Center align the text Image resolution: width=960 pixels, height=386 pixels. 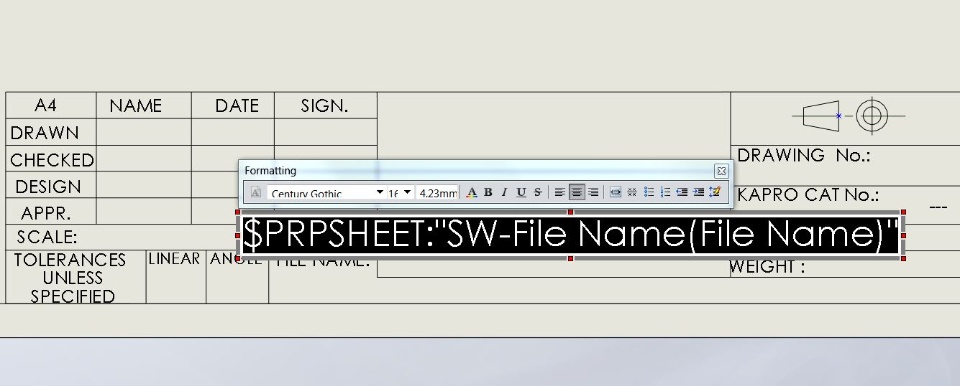pyautogui.click(x=576, y=192)
